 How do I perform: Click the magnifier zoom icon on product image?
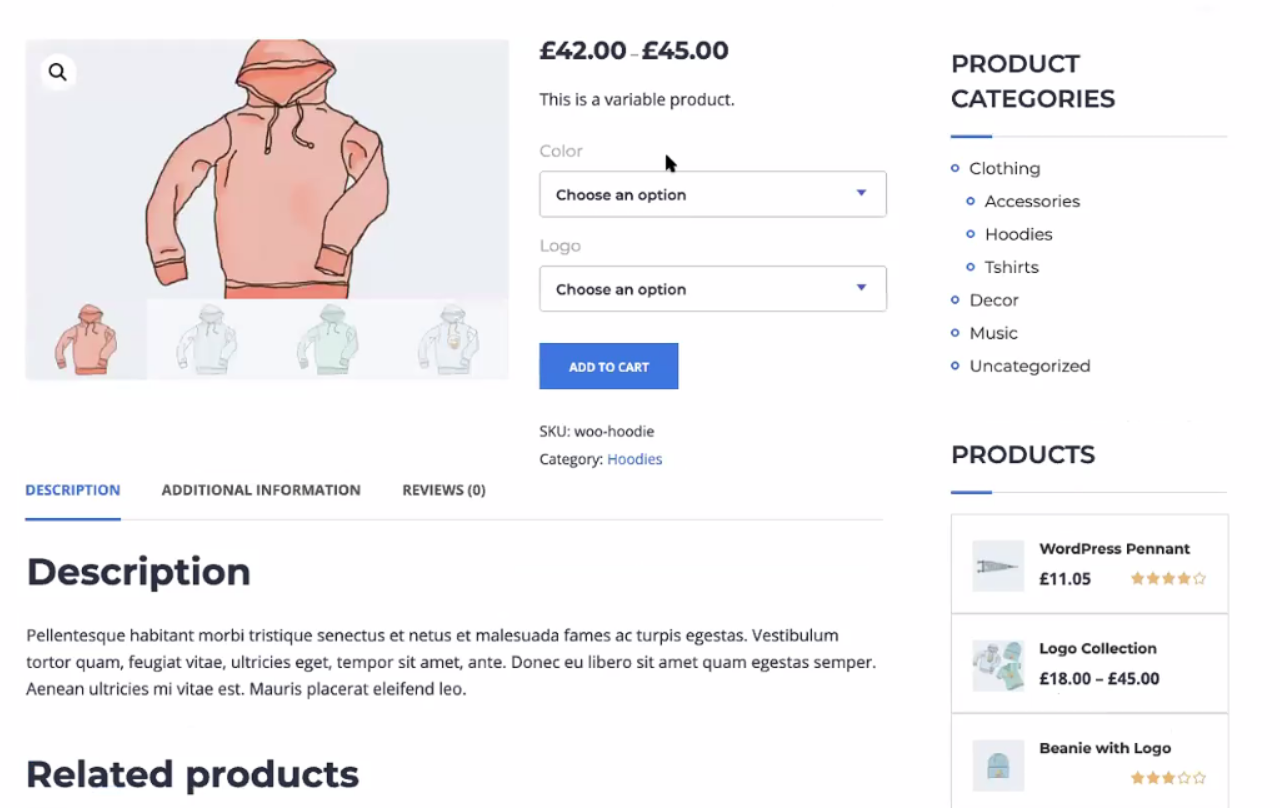point(58,72)
